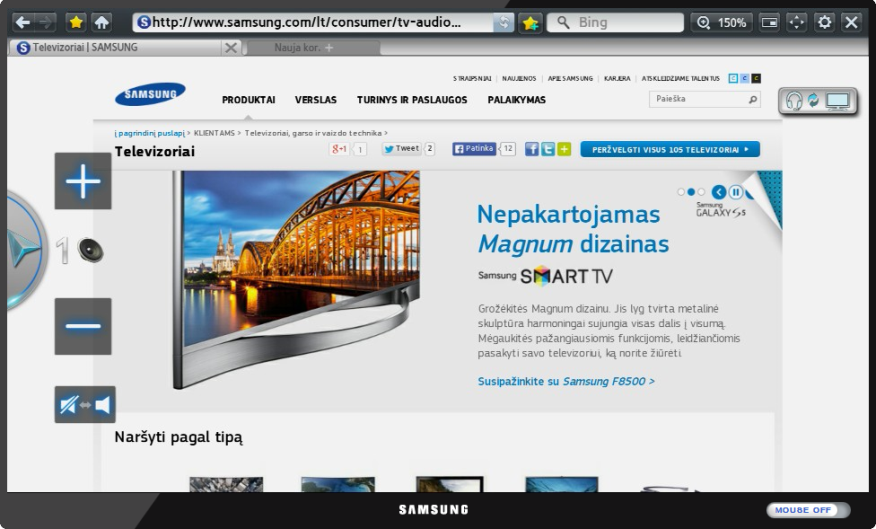
Task: Select the TV output icon
Action: (x=837, y=101)
